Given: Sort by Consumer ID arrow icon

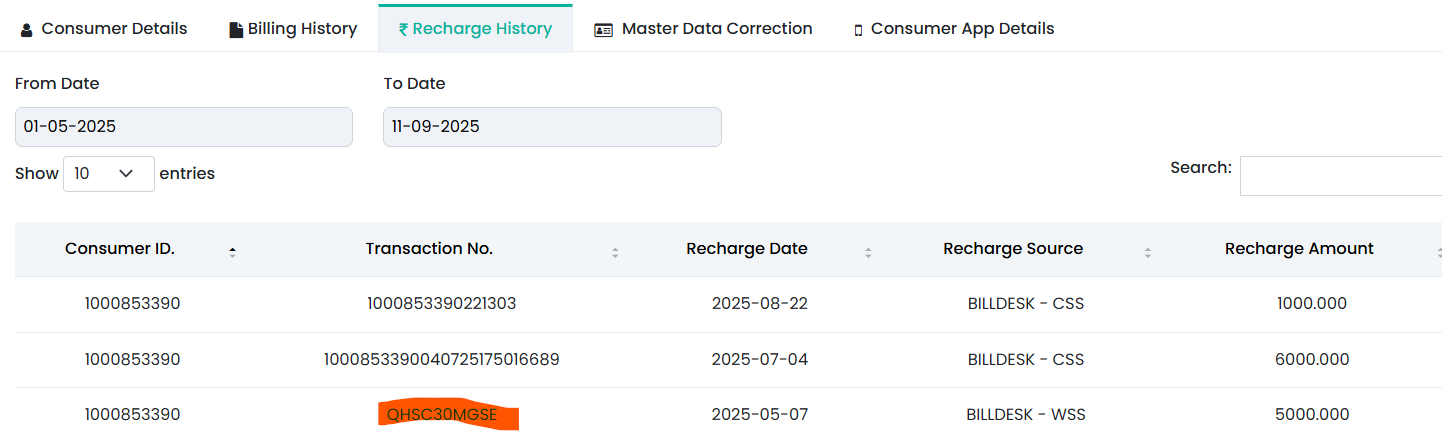Looking at the screenshot, I should tap(232, 252).
